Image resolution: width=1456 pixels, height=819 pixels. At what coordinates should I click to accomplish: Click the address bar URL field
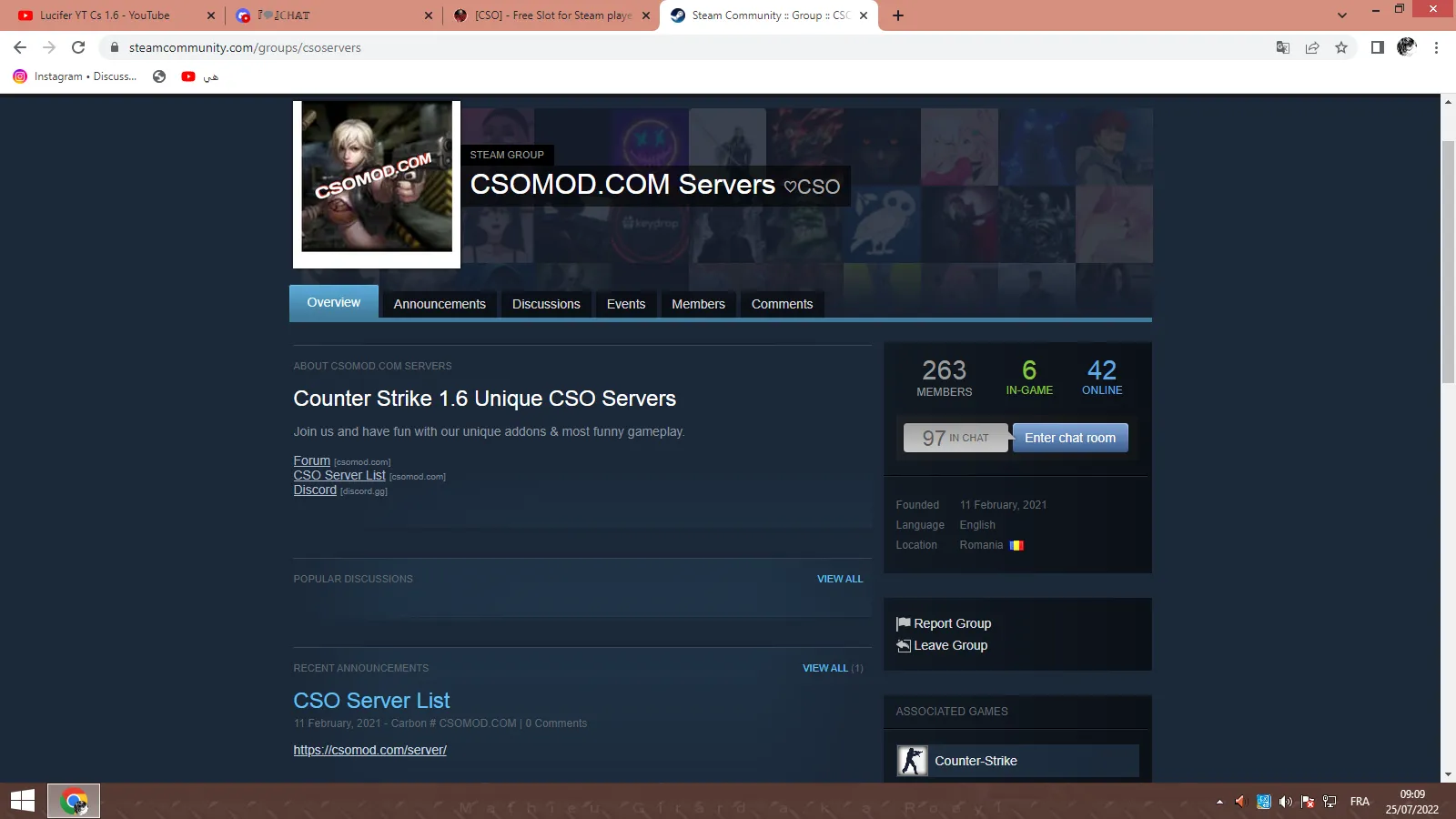pos(682,47)
